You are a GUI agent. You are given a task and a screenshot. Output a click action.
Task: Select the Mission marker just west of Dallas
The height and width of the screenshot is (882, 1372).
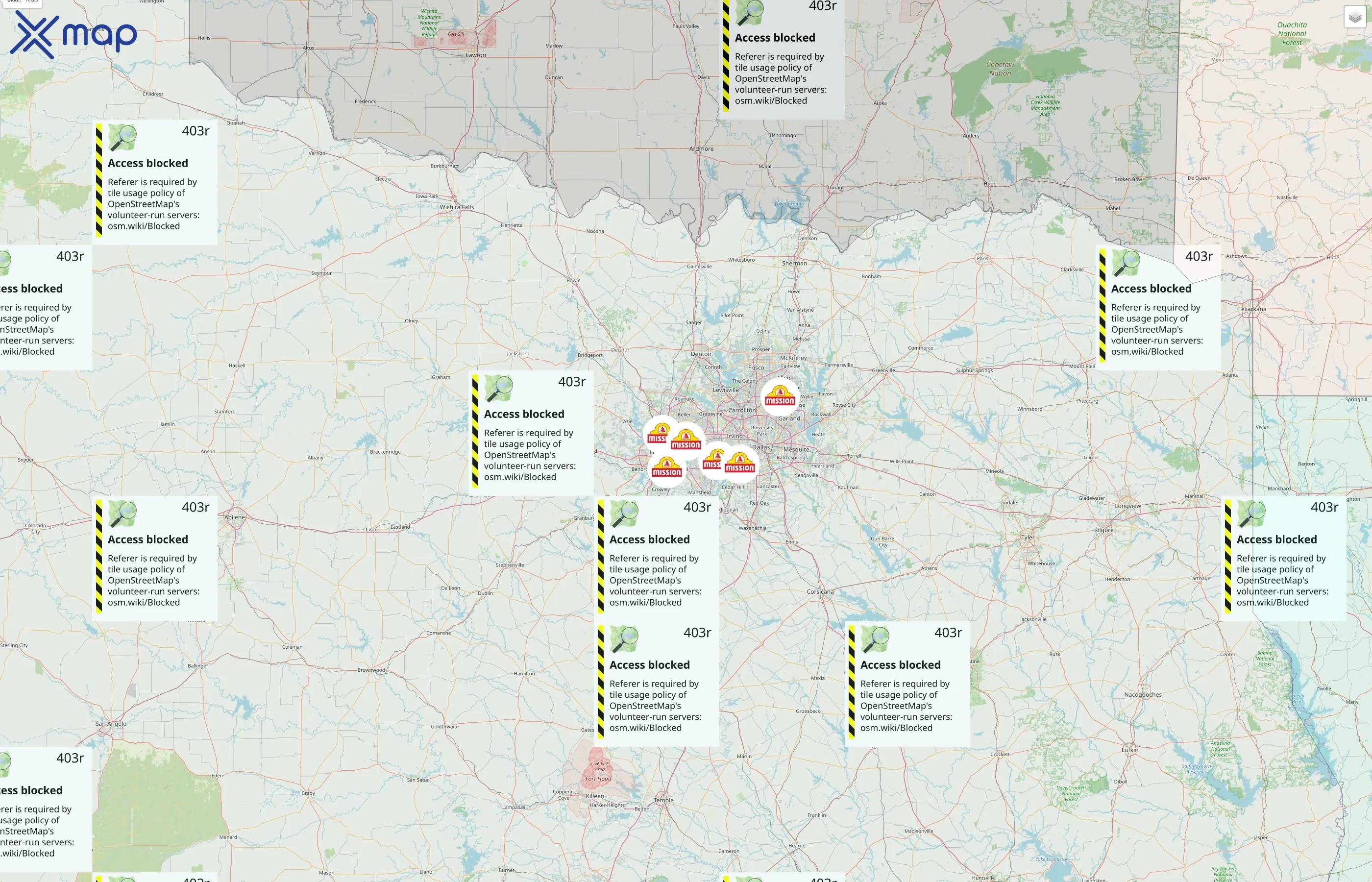(740, 464)
